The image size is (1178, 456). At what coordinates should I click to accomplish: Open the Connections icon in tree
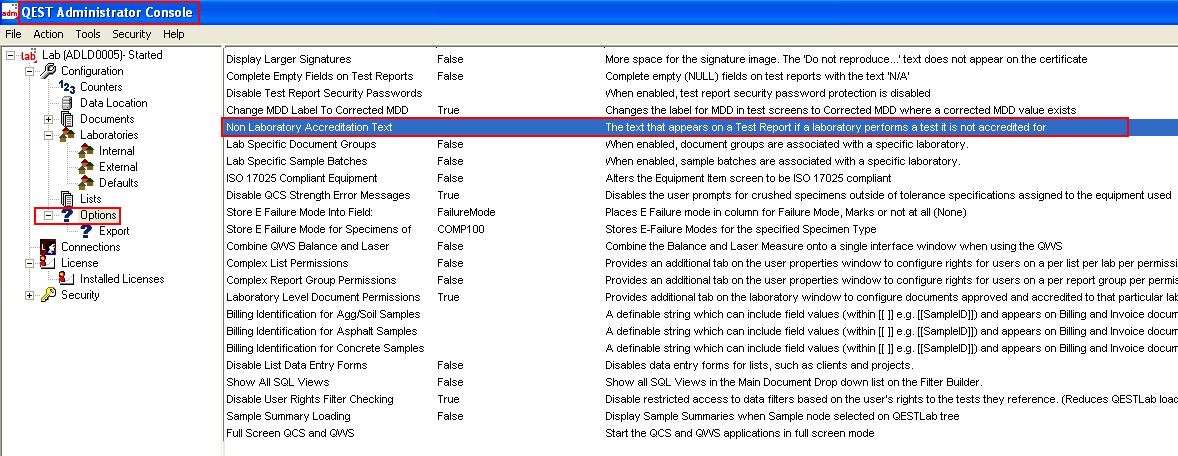[x=48, y=247]
